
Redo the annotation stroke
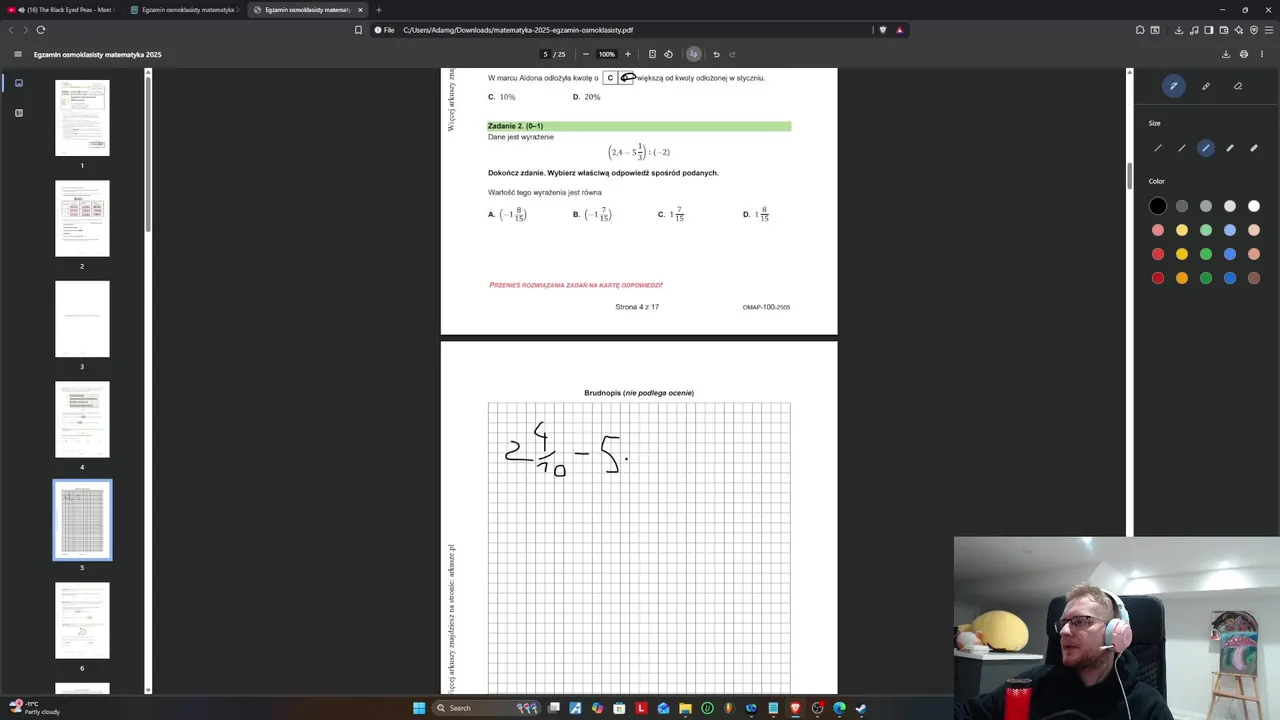pyautogui.click(x=732, y=54)
